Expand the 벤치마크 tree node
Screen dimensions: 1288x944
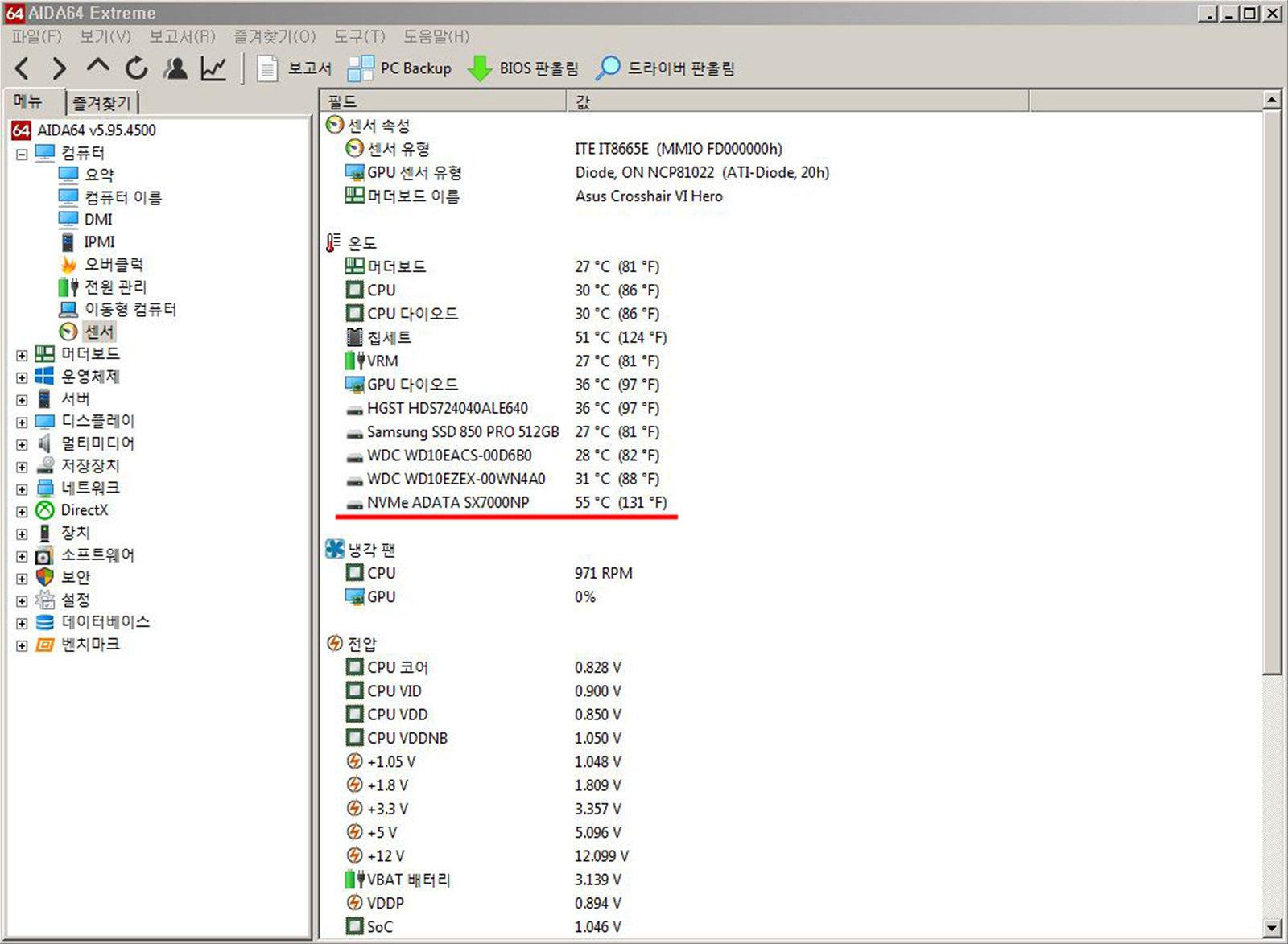click(x=20, y=644)
